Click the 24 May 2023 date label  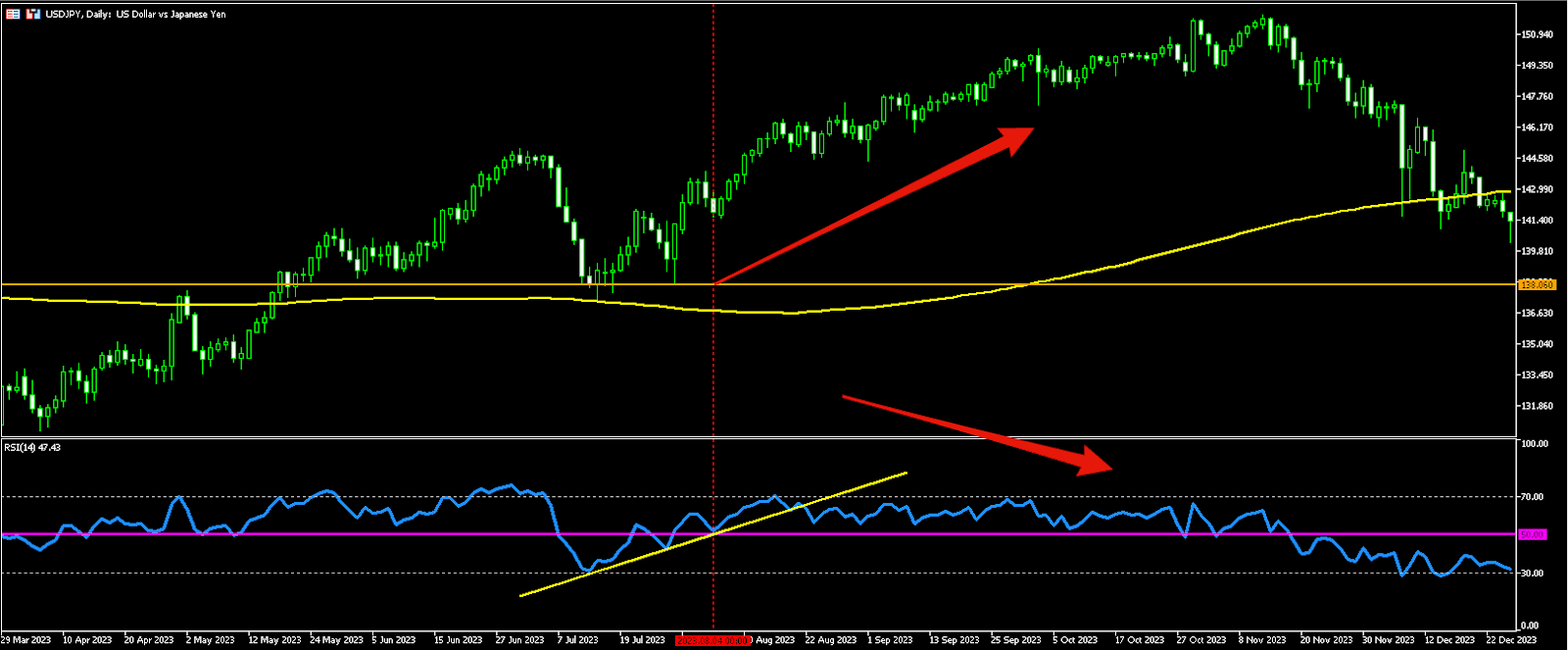point(336,640)
